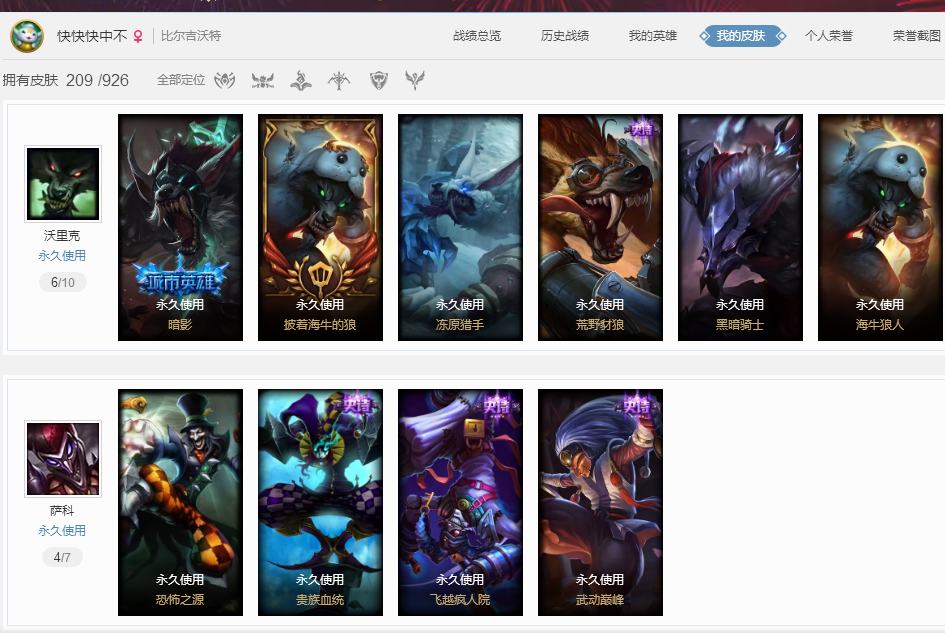Open the 战绩总览 tab
Screen dimensions: 945x633
(477, 36)
